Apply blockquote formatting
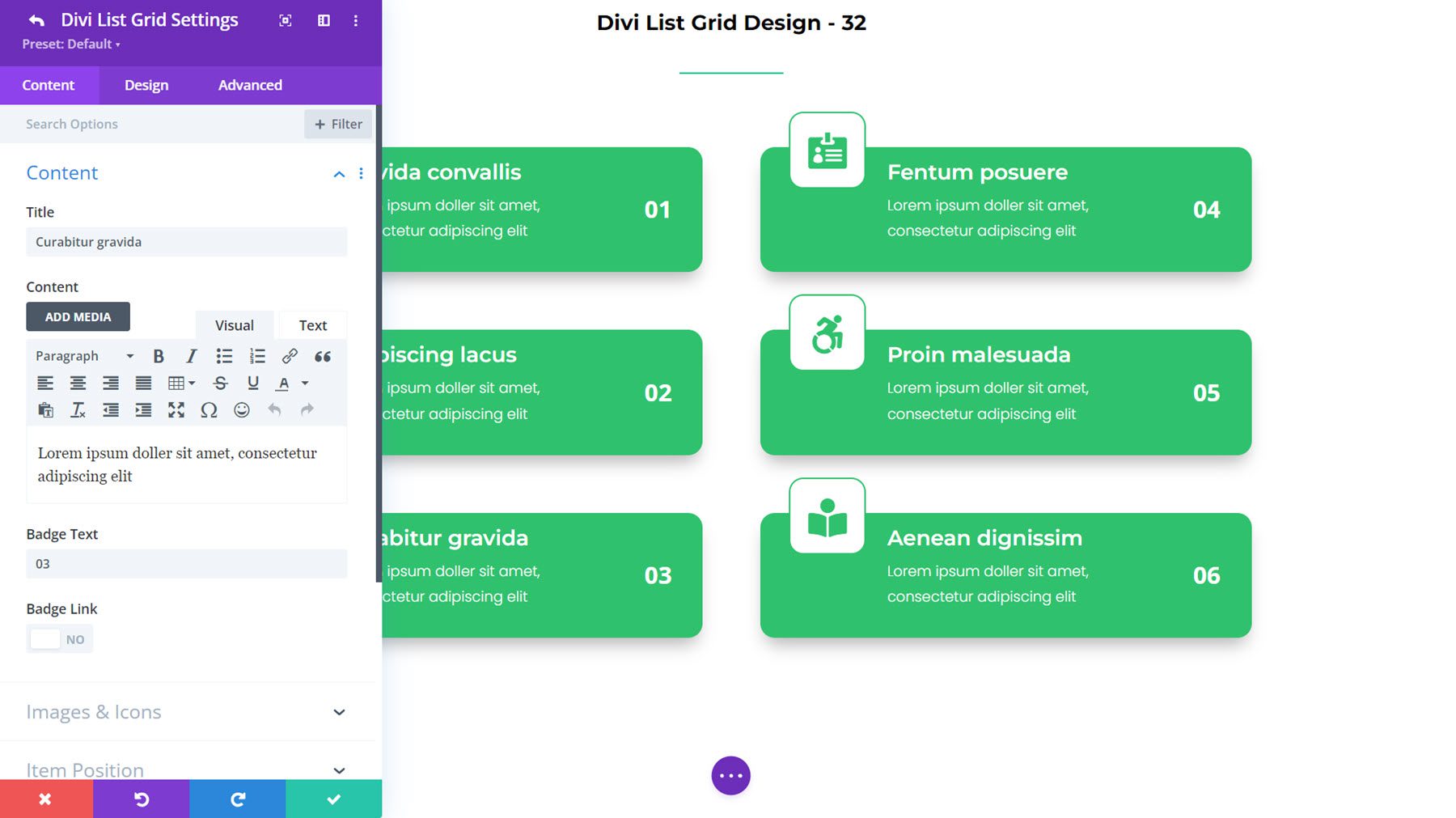 pyautogui.click(x=322, y=356)
